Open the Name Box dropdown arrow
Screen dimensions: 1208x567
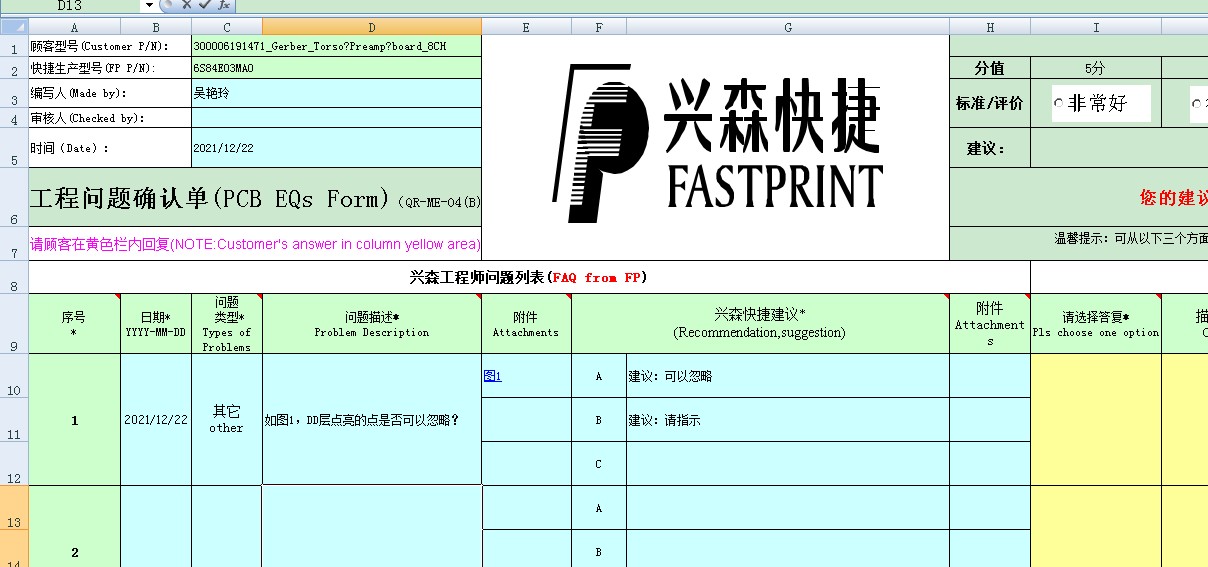coord(149,5)
